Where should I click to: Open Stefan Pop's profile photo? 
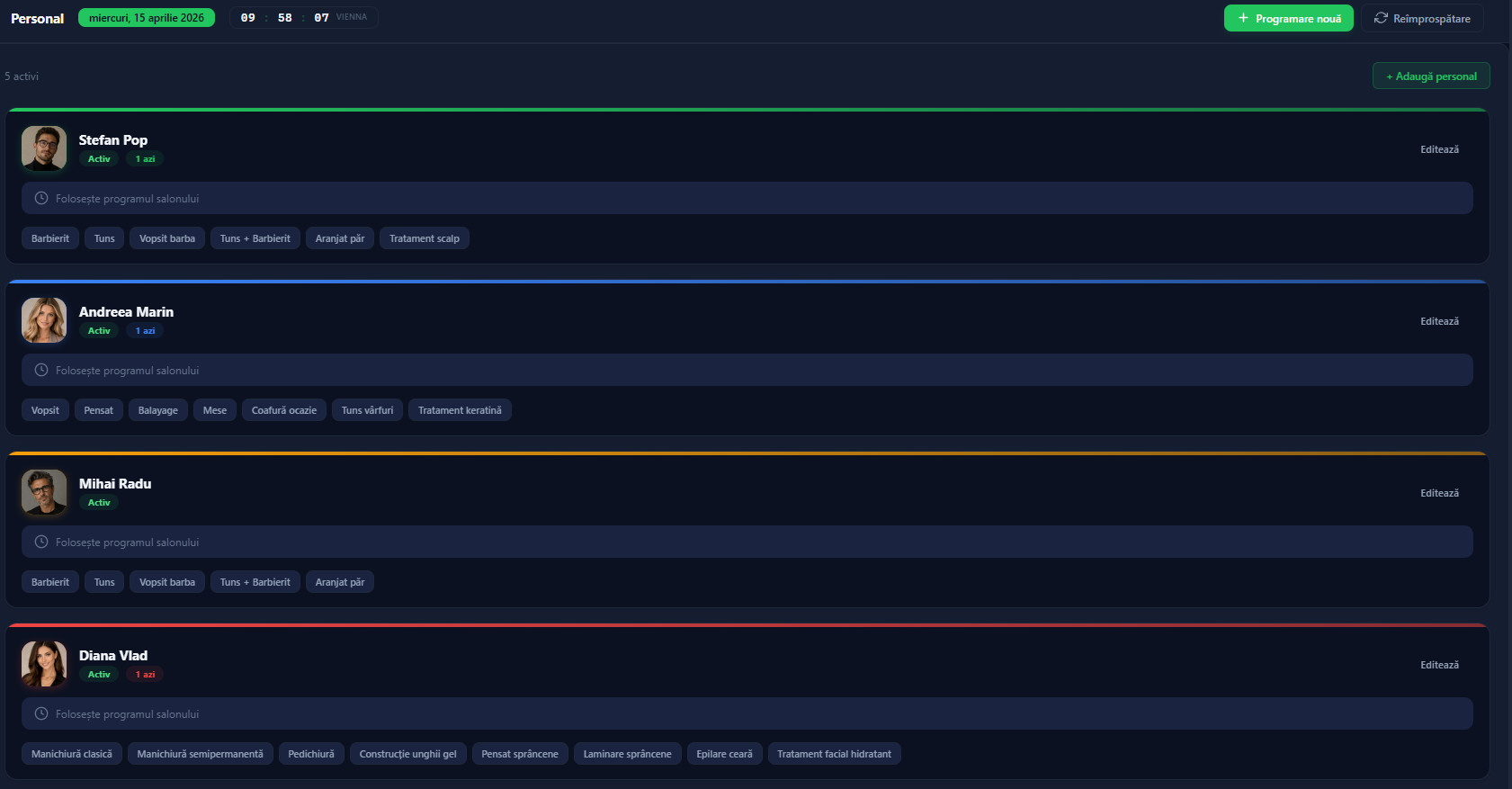(44, 148)
